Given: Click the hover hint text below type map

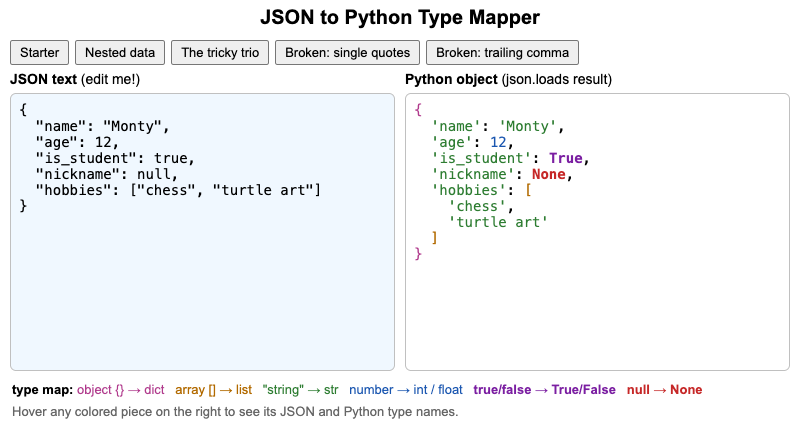Looking at the screenshot, I should click(235, 412).
